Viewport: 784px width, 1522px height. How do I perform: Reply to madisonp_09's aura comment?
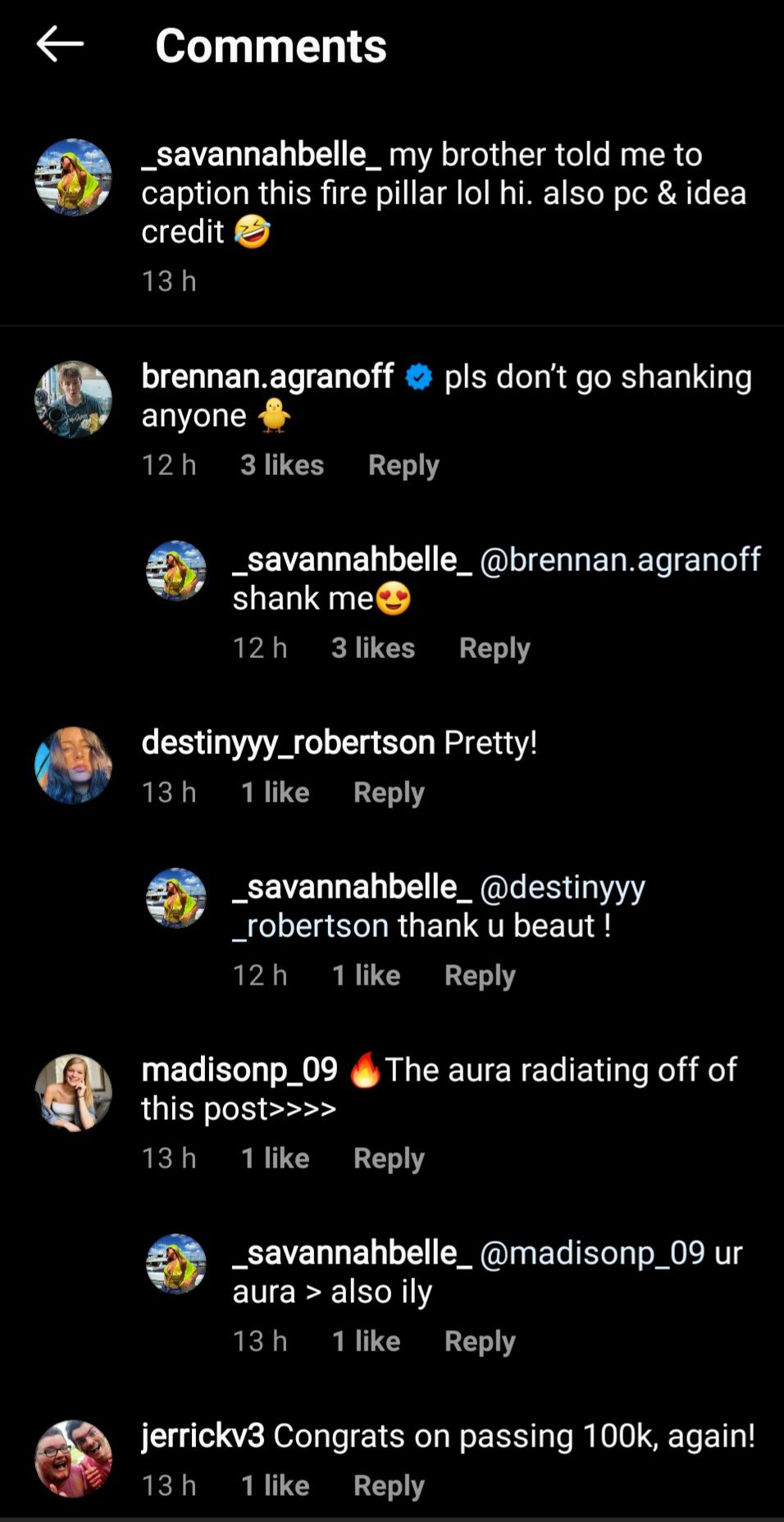(389, 1159)
